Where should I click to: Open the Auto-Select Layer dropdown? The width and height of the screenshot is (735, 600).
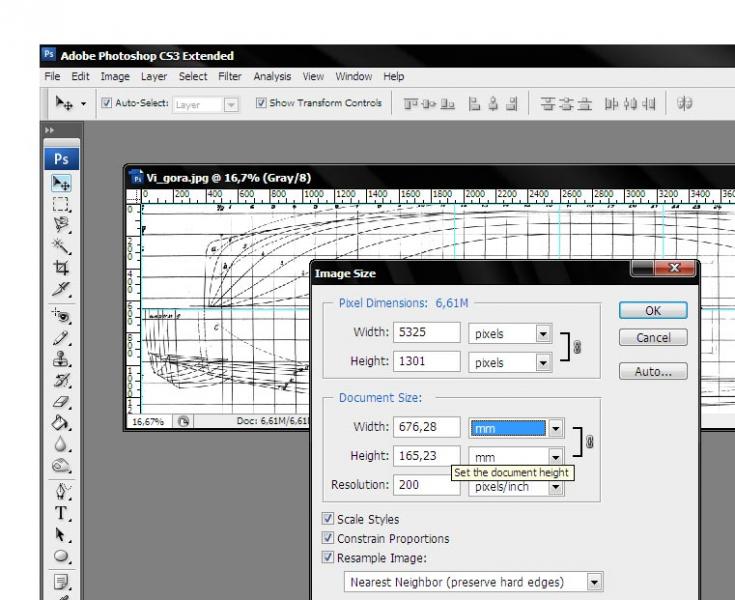231,105
